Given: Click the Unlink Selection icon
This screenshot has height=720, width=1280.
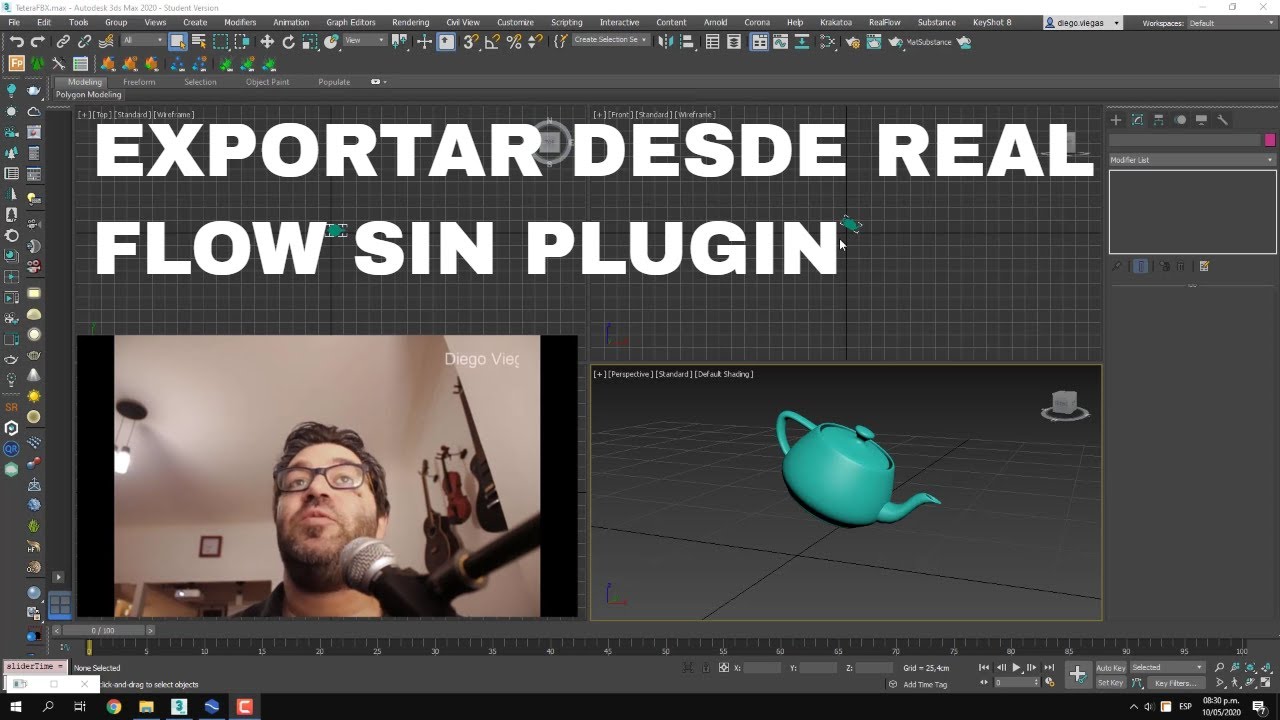Looking at the screenshot, I should click(84, 41).
